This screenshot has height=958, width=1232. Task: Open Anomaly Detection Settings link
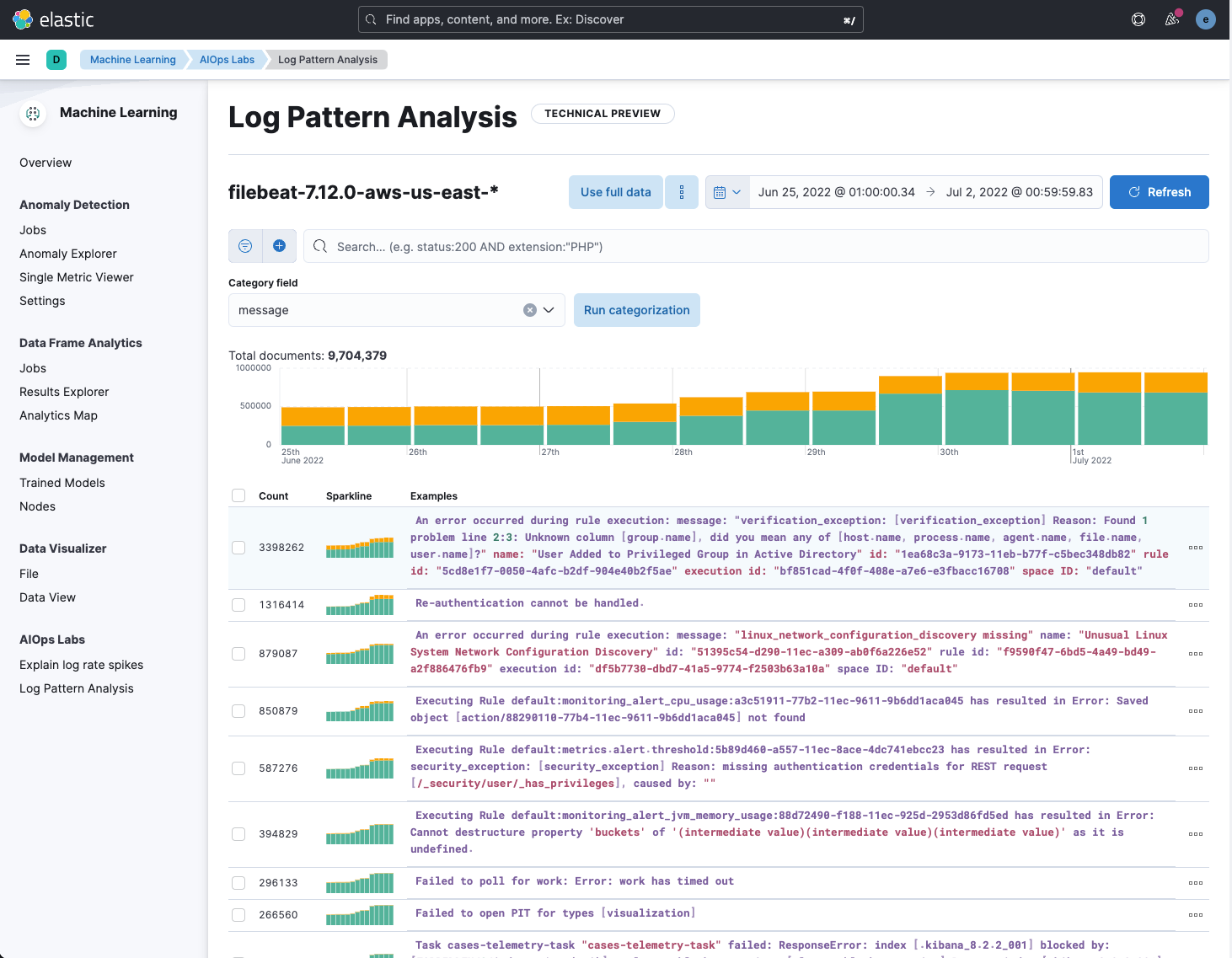pyautogui.click(x=42, y=301)
